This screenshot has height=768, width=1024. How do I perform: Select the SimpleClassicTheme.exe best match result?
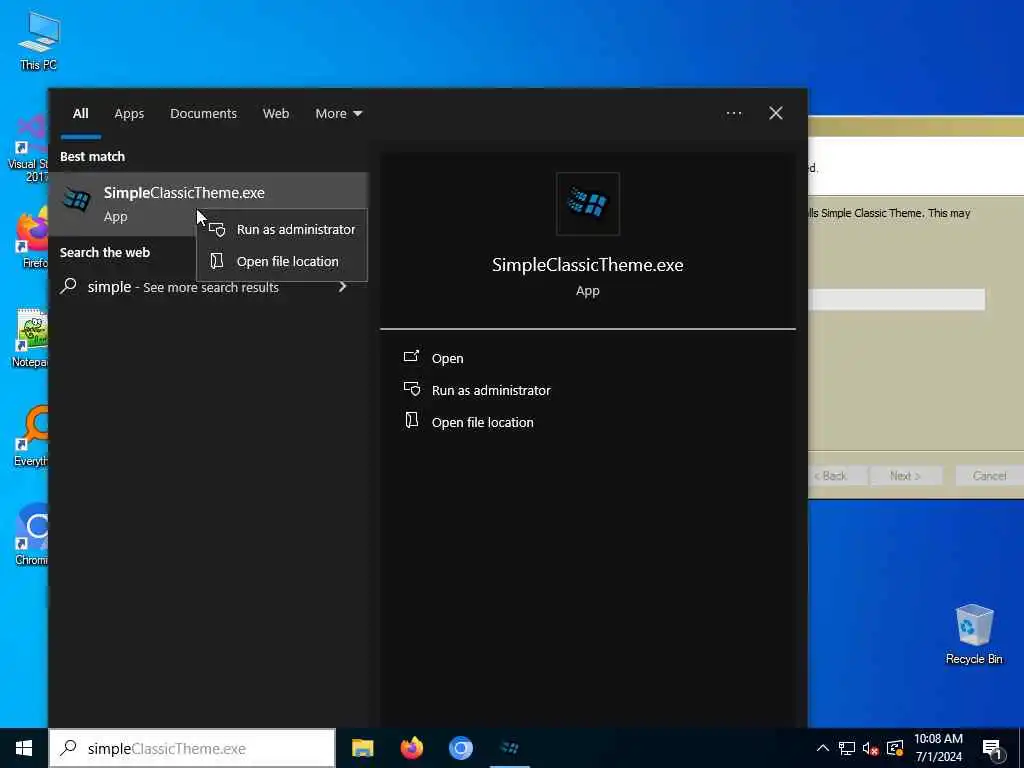point(208,204)
